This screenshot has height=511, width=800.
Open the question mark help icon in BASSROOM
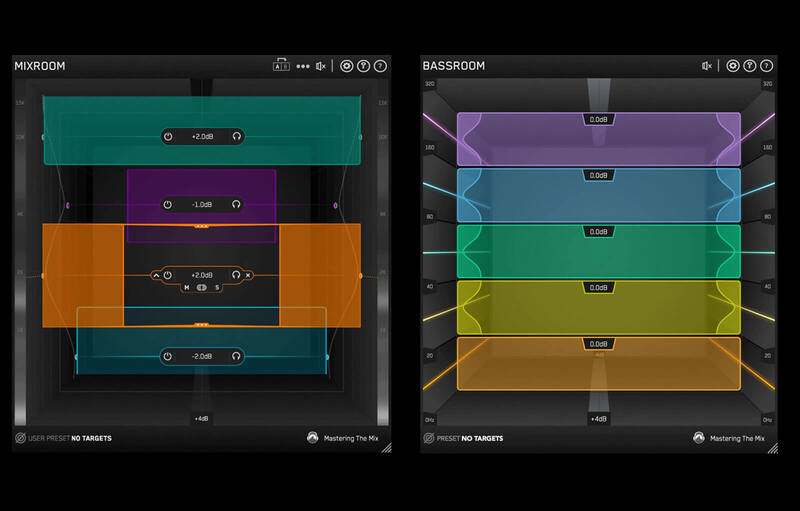(x=766, y=66)
